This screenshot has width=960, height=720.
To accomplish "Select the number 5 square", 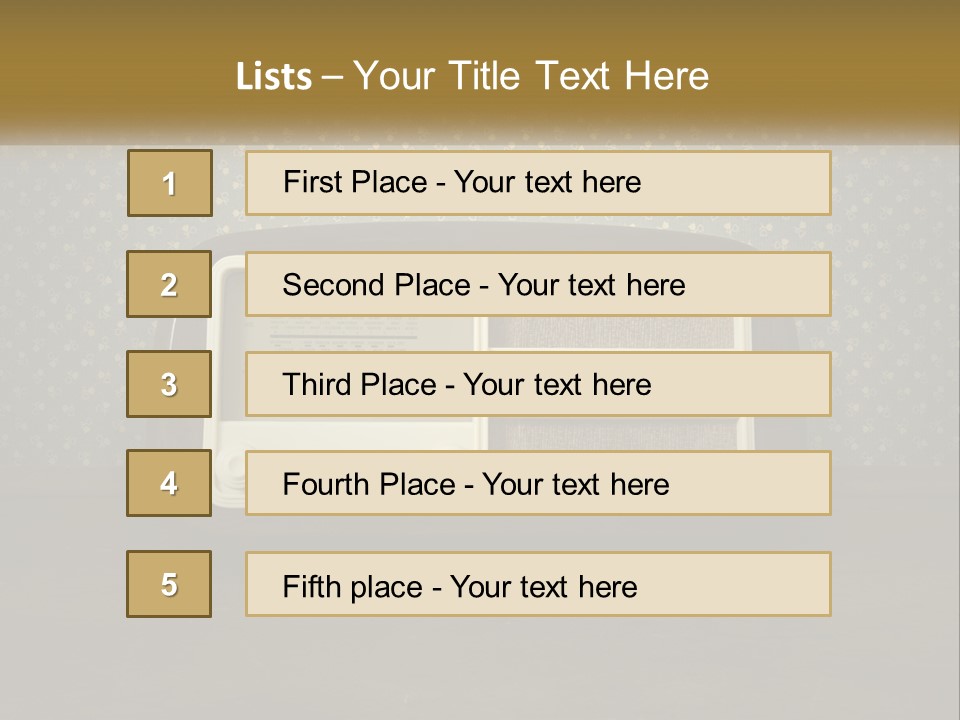I will click(x=169, y=584).
